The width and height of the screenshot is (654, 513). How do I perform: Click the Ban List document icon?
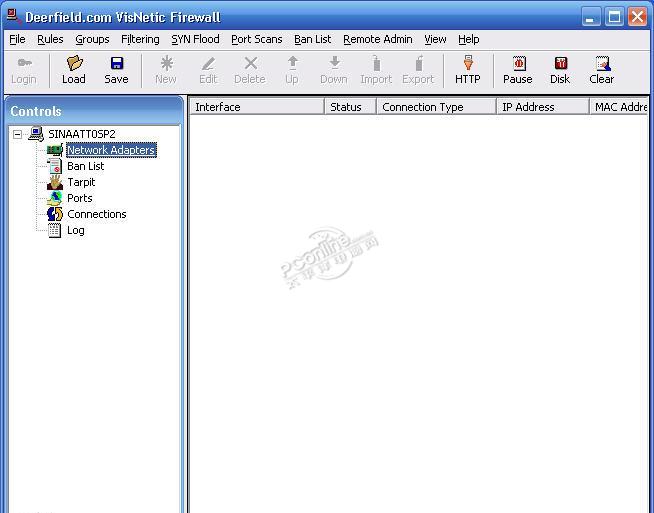pyautogui.click(x=55, y=166)
